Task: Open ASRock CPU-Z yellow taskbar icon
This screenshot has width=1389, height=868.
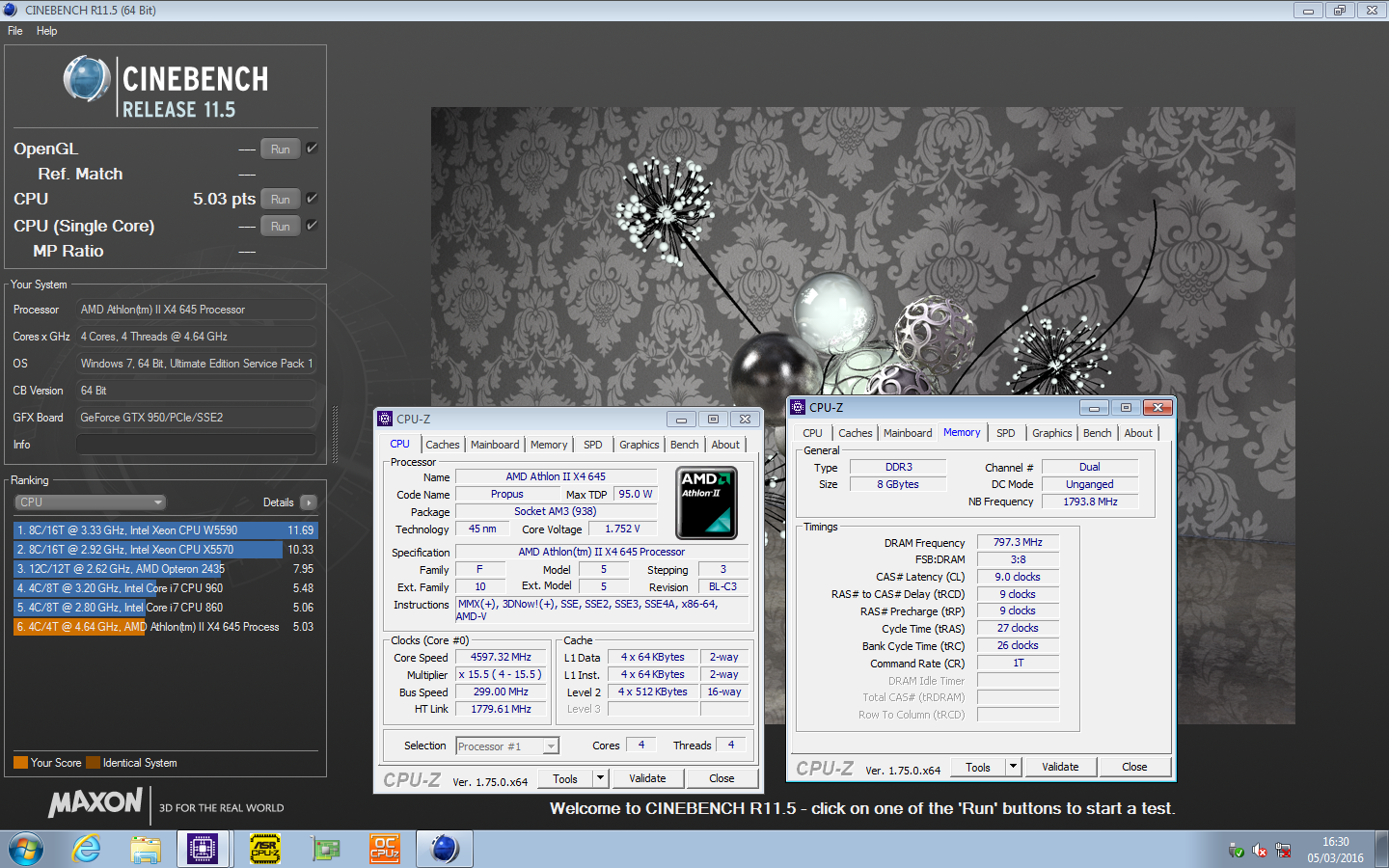Action: point(264,849)
